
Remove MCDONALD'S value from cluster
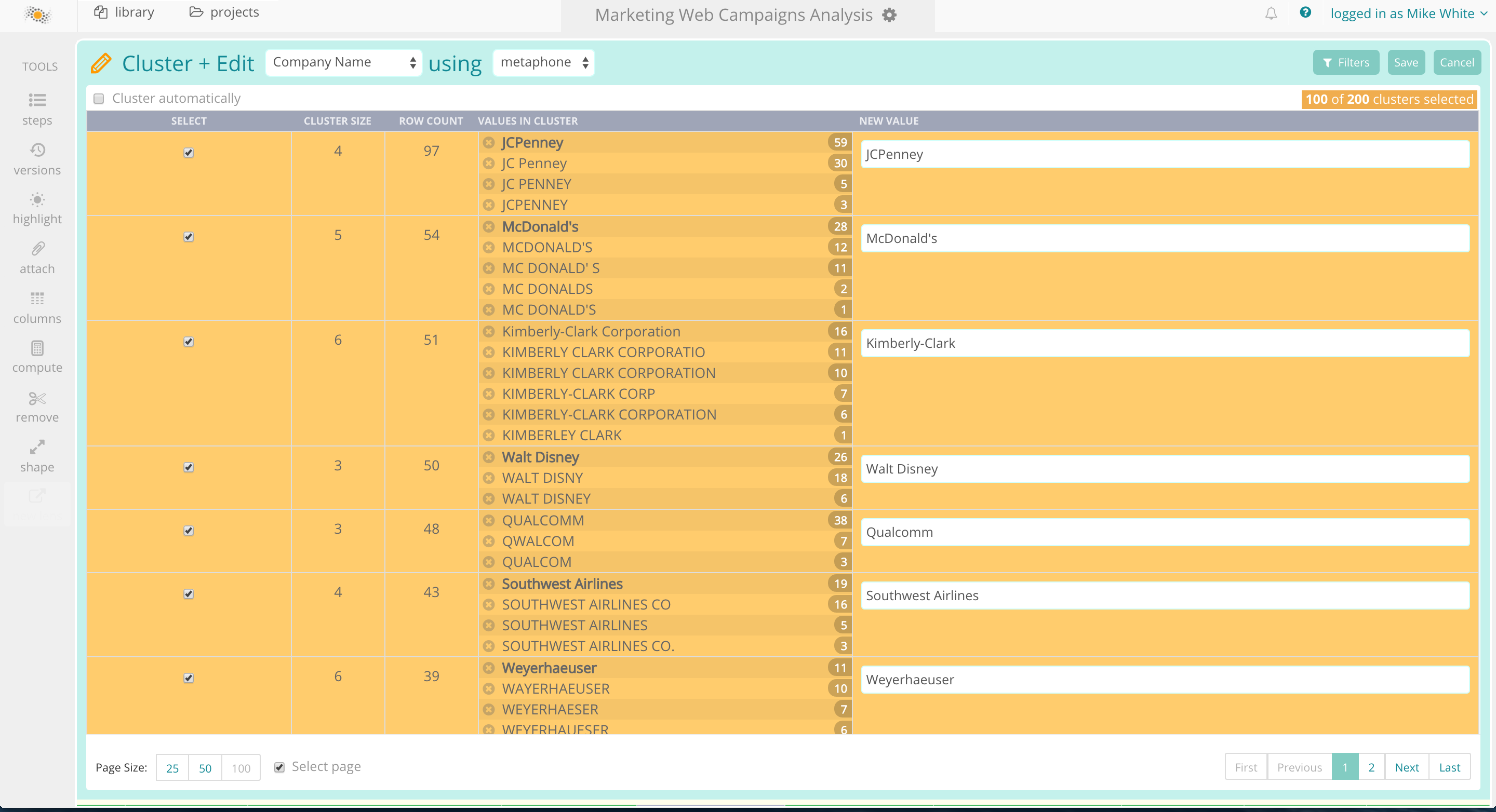488,247
